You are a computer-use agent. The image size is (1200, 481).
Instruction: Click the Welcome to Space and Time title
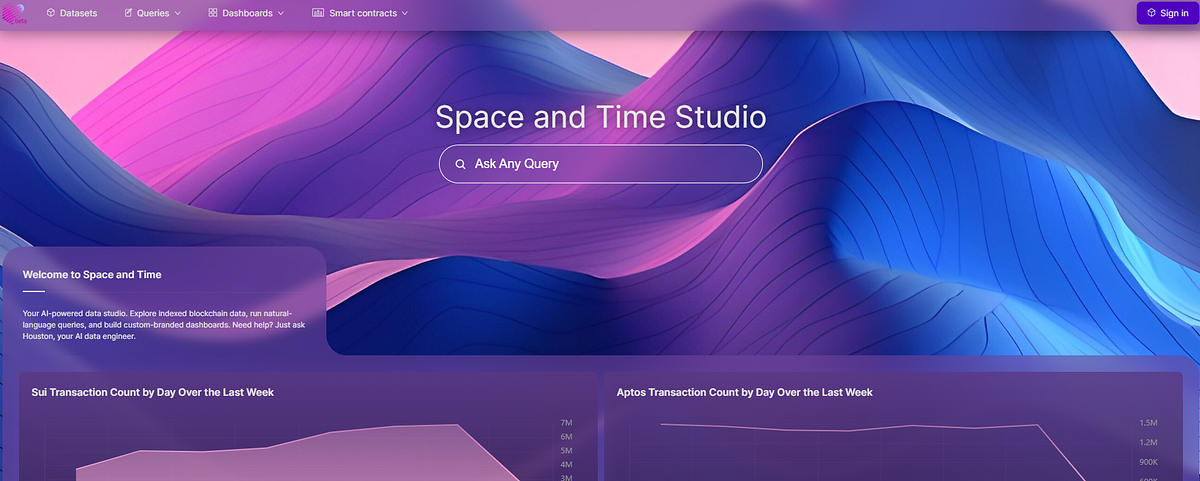click(92, 274)
